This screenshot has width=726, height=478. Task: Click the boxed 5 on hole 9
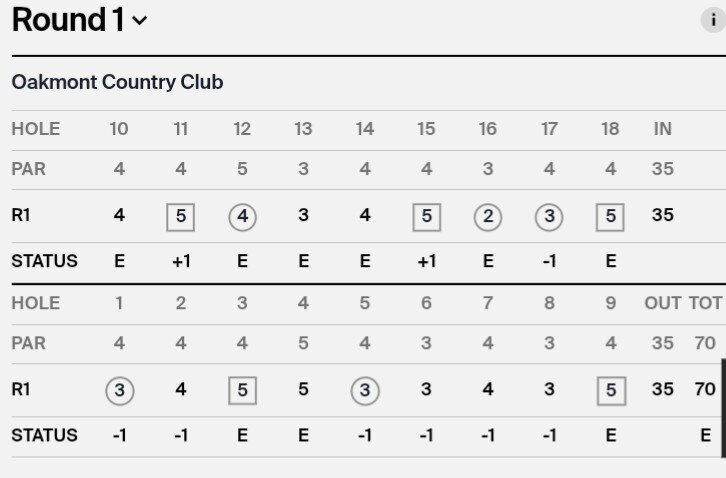tap(611, 390)
